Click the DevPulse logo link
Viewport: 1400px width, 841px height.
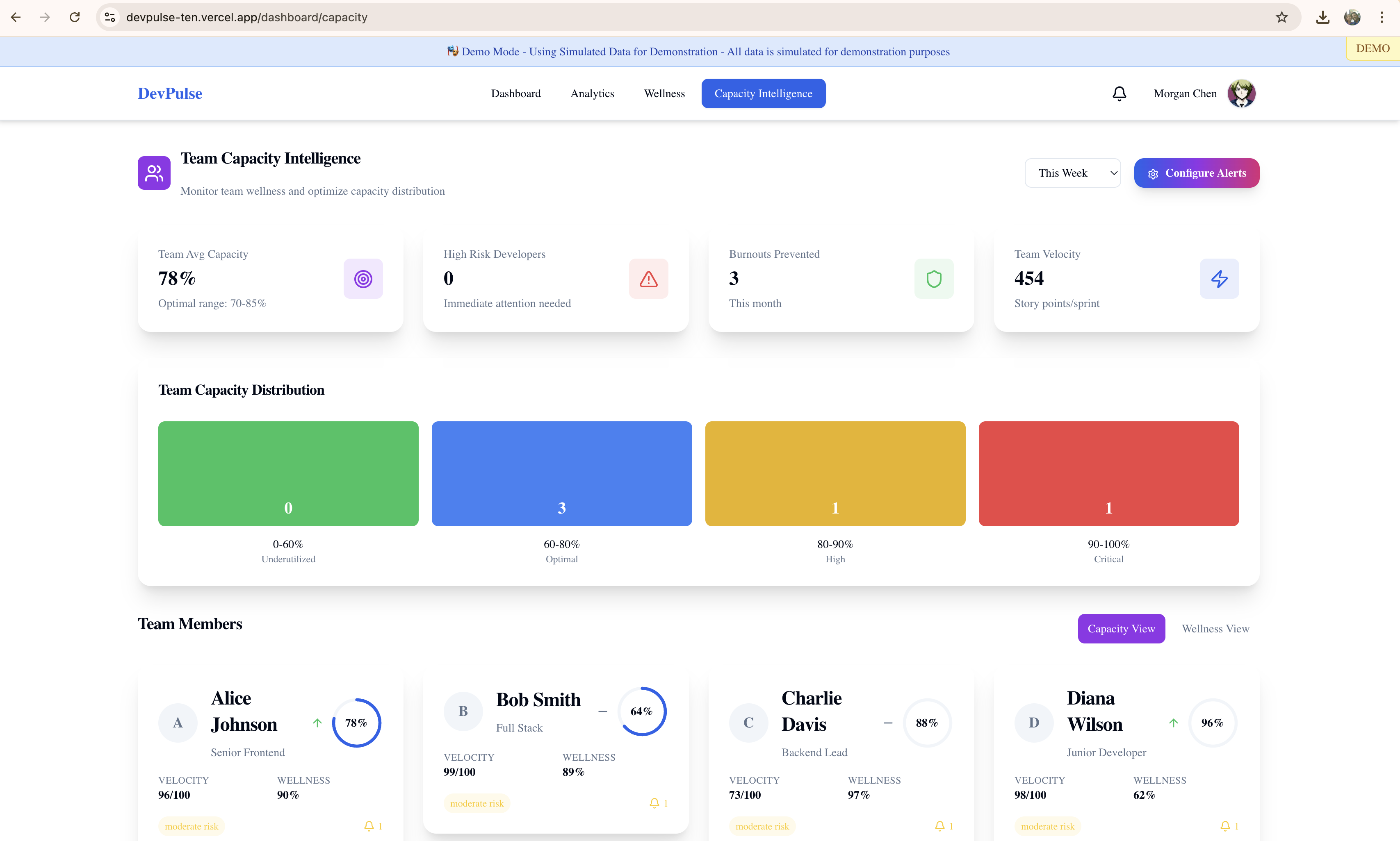point(169,93)
